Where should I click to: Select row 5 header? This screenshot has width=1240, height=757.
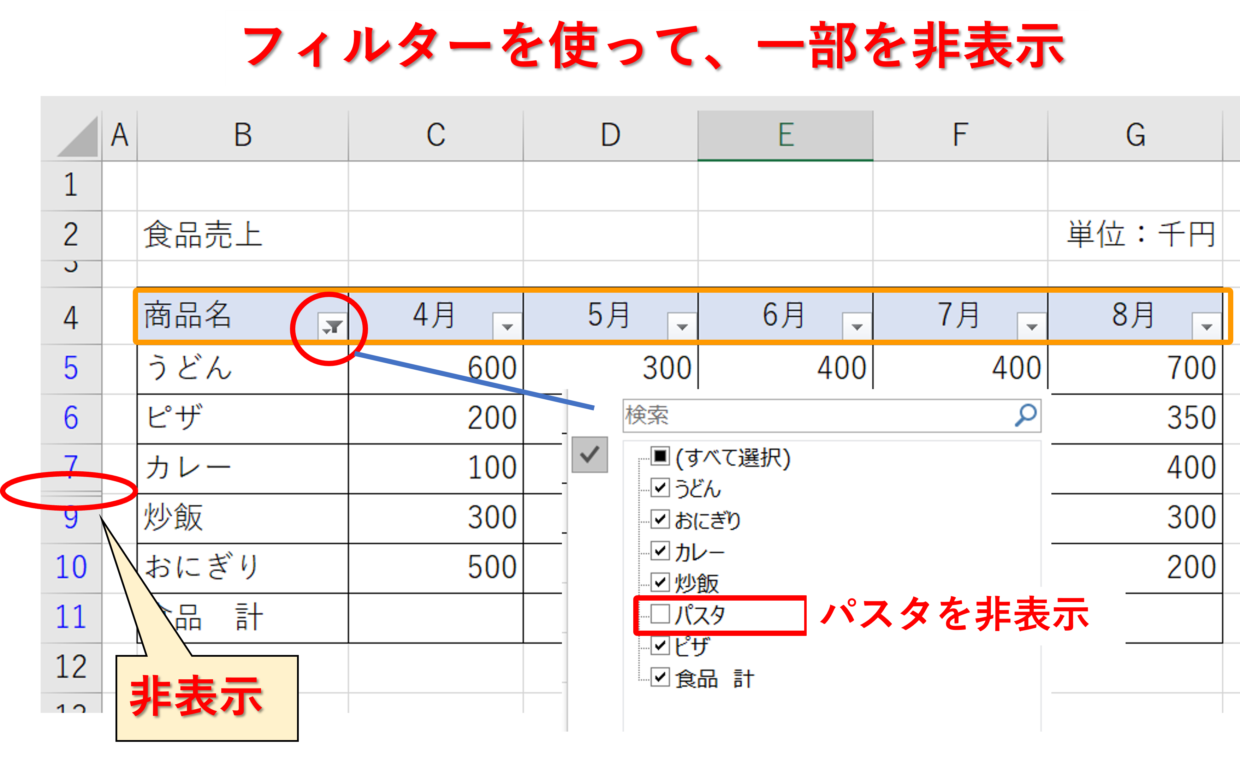point(70,368)
